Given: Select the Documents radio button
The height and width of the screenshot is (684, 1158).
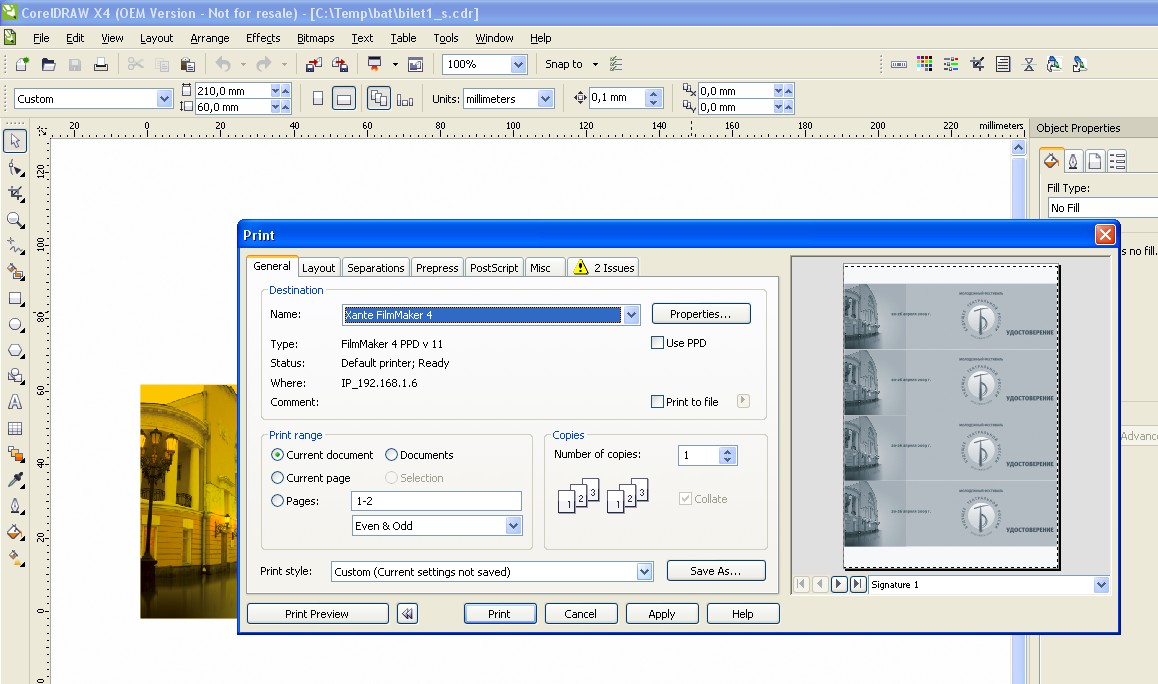Looking at the screenshot, I should click(391, 455).
